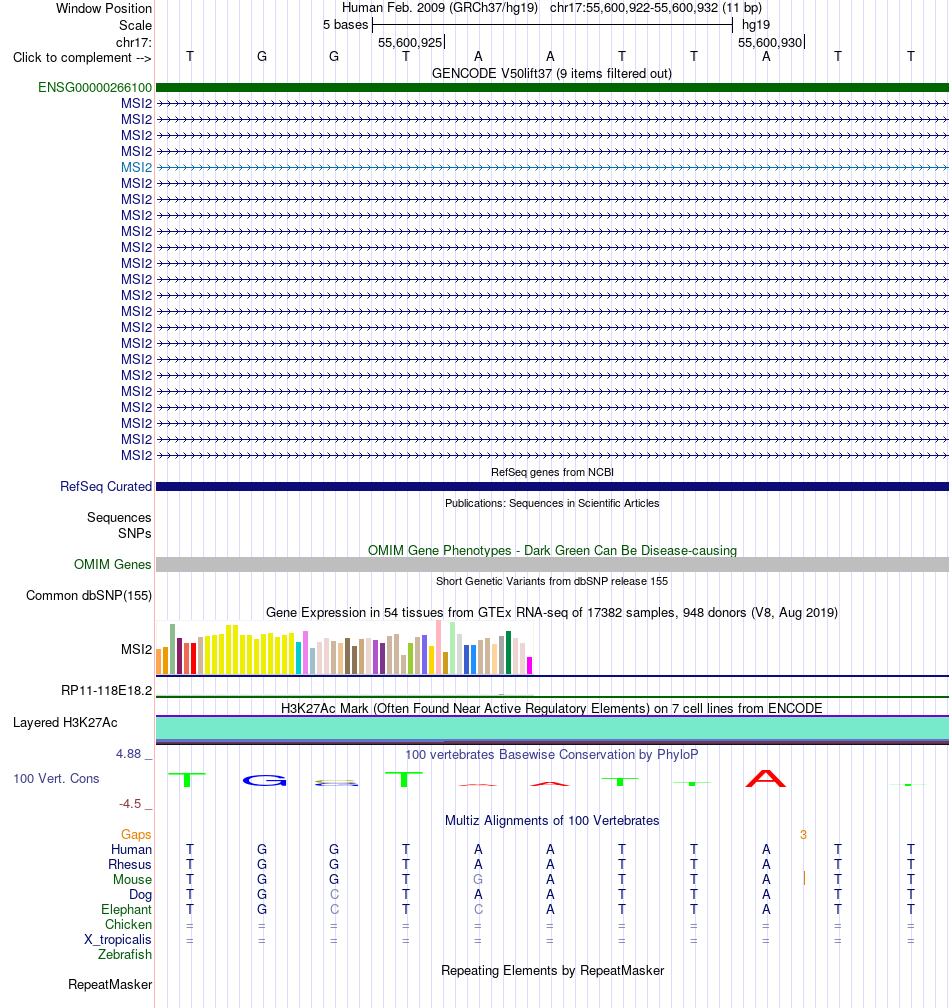Click the Zebrafish species label
The image size is (950, 1008).
125,955
